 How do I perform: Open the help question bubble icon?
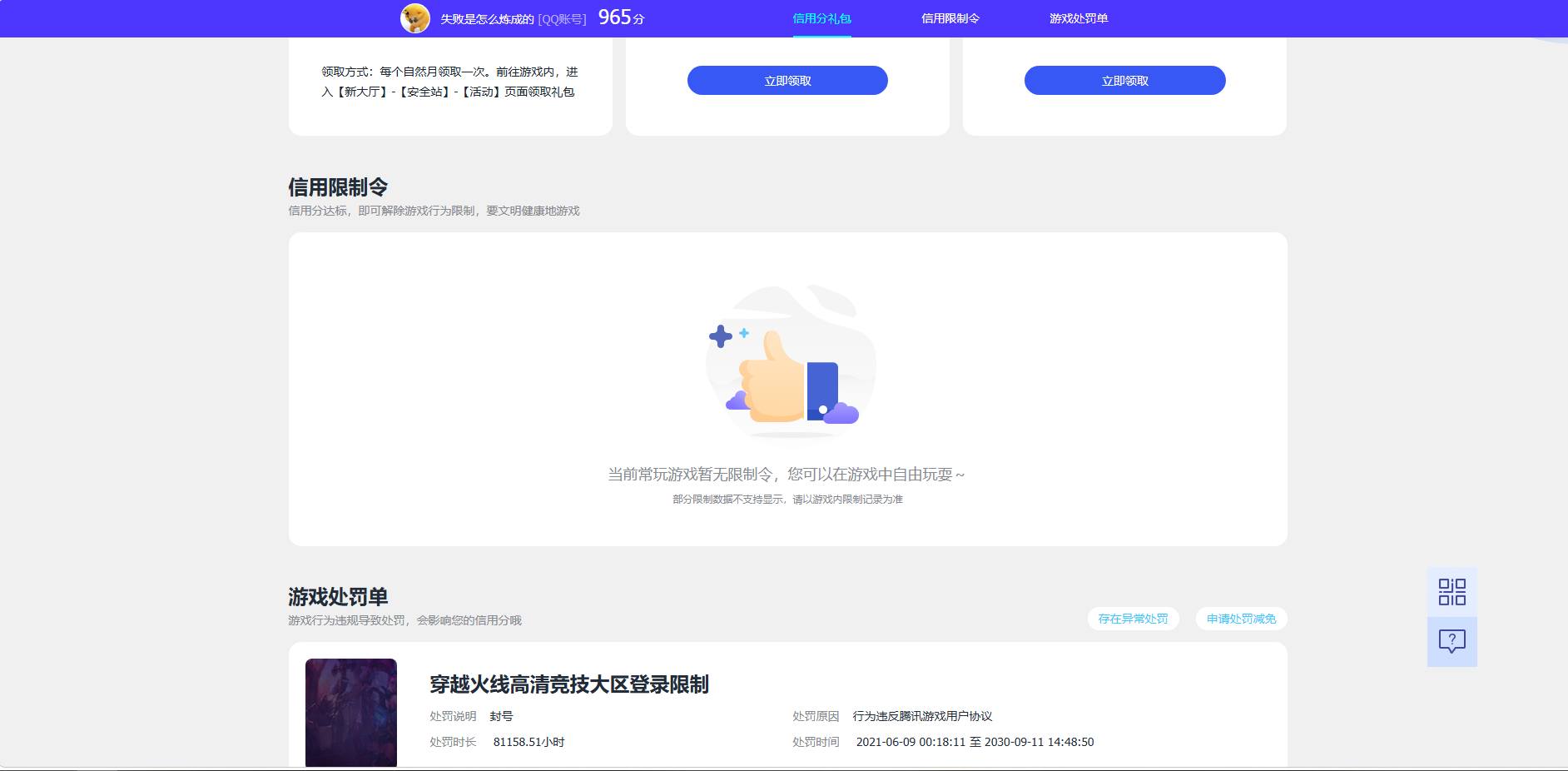click(x=1452, y=641)
